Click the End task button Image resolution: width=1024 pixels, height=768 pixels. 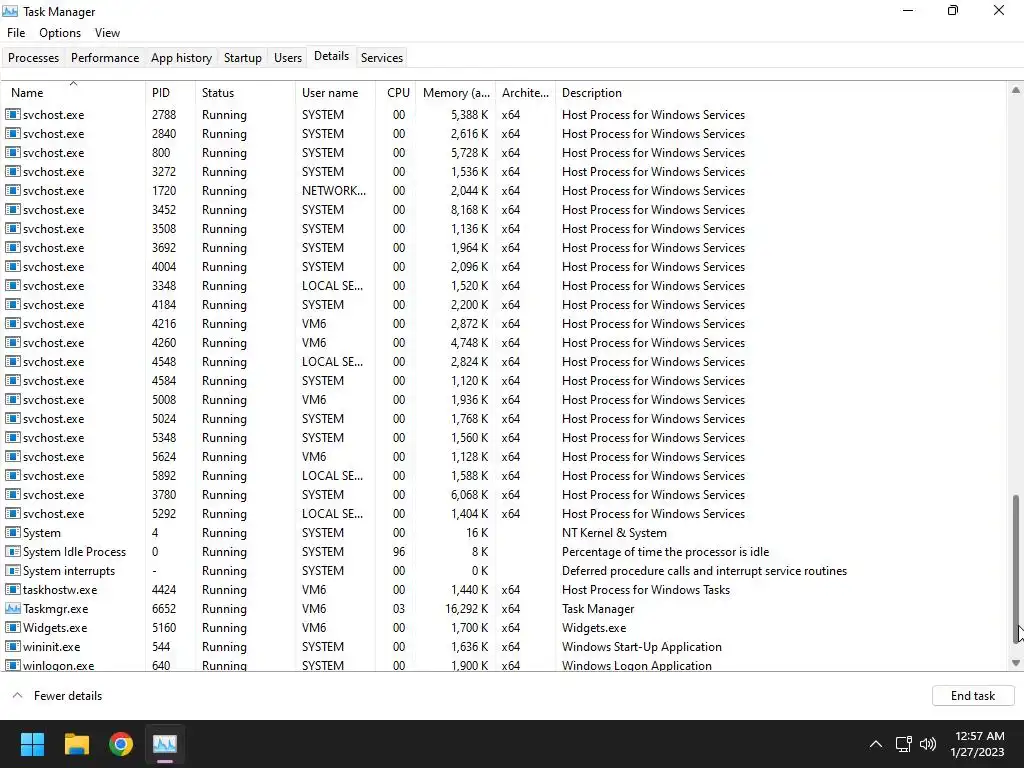coord(972,696)
